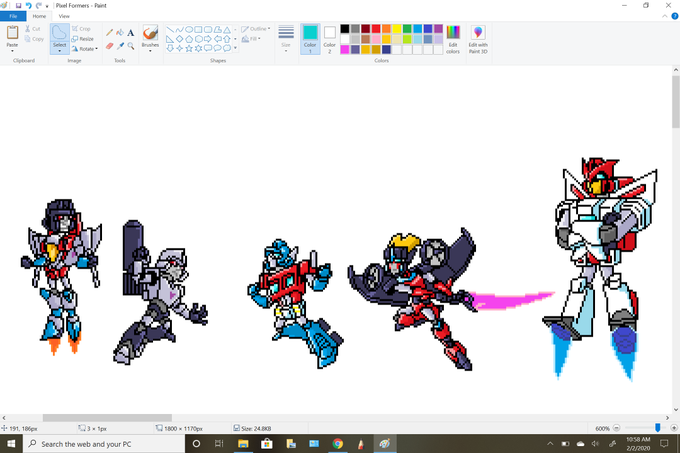Choose the Right triangle shape
Viewport: 680px width, 453px height.
[170, 39]
